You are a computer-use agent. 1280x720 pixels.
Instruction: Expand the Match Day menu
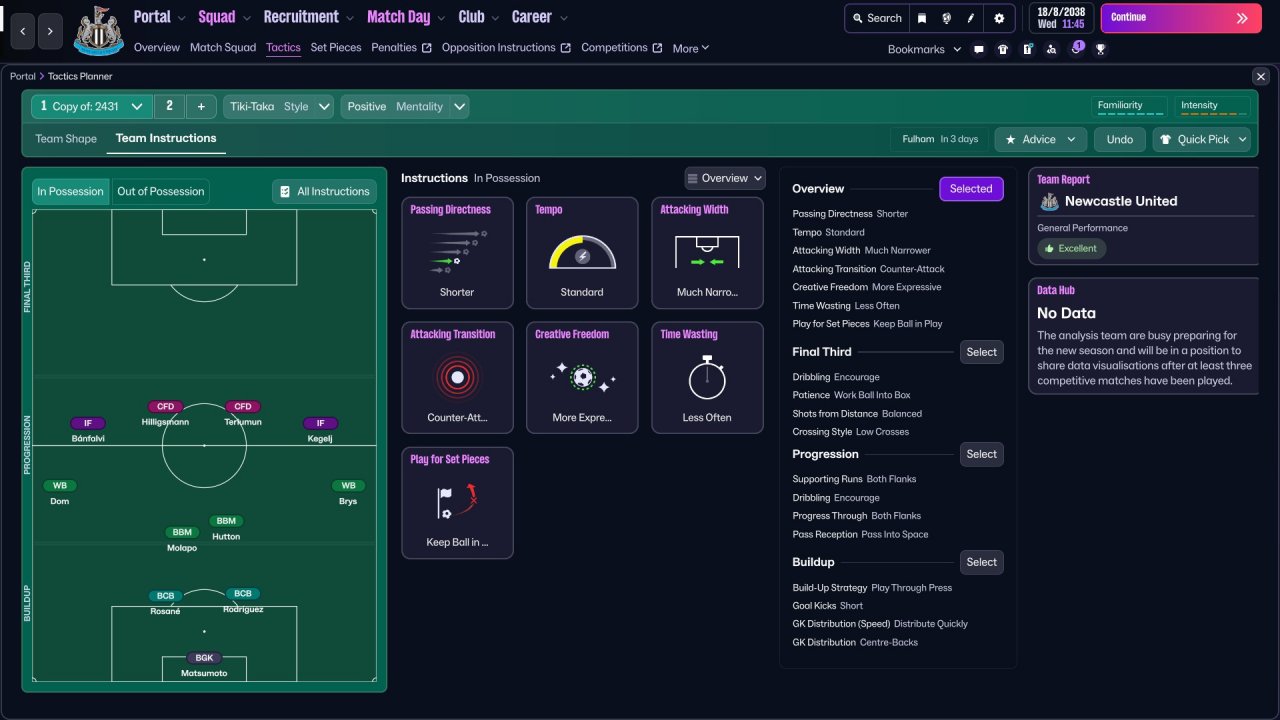pyautogui.click(x=406, y=17)
